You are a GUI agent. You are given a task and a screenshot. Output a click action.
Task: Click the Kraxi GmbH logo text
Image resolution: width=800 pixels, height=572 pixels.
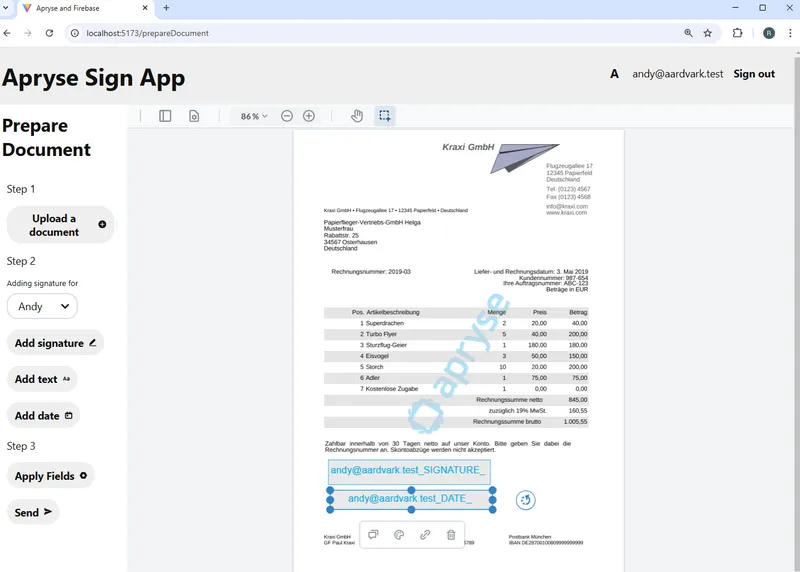468,147
